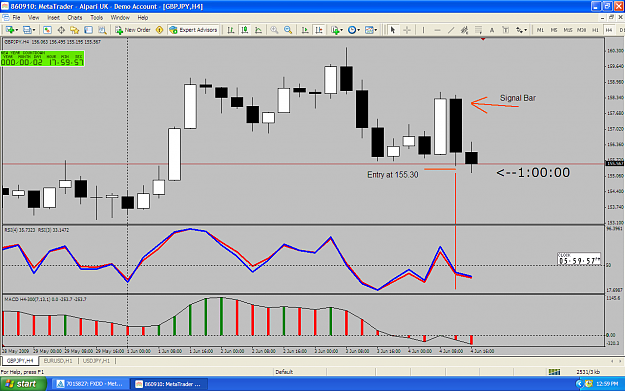Select the Text tool (A icon)
Screen dimensions: 625x391
pyautogui.click(x=492, y=30)
